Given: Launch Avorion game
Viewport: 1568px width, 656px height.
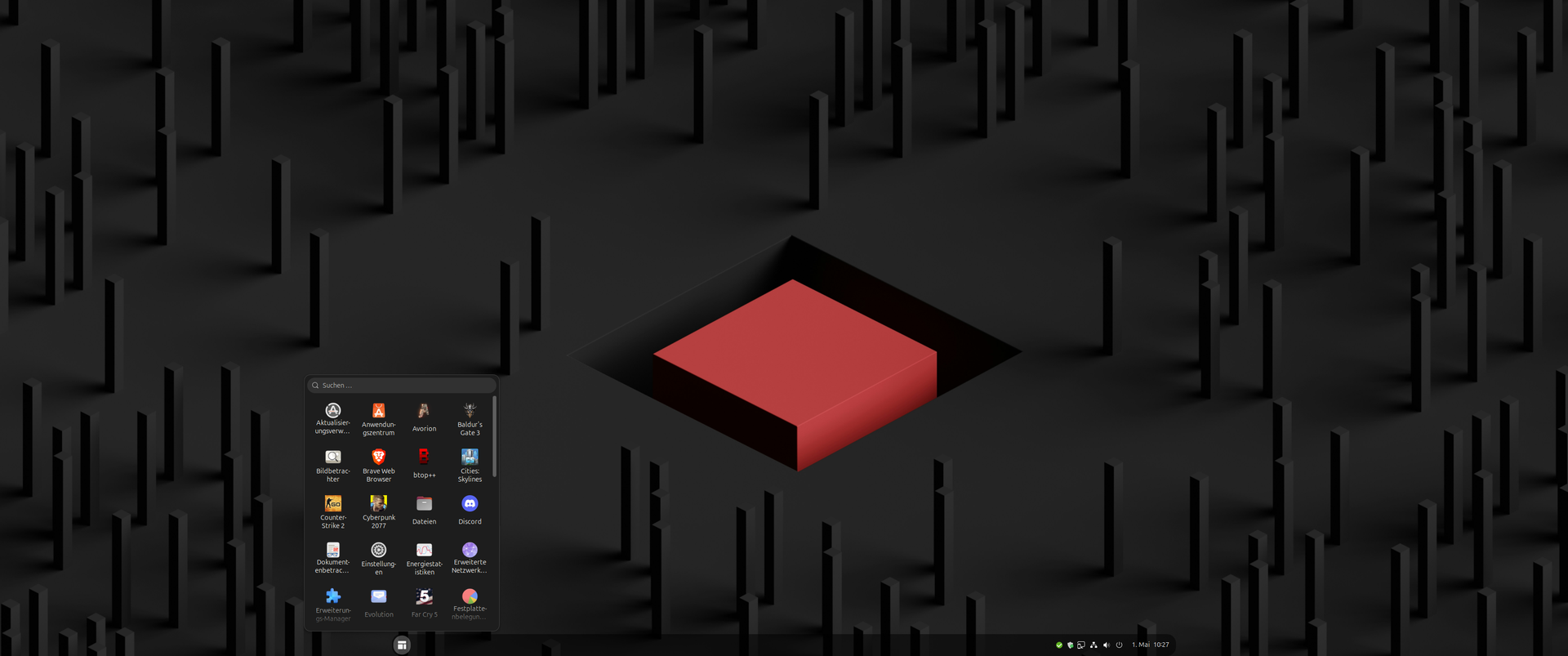Looking at the screenshot, I should [x=424, y=417].
